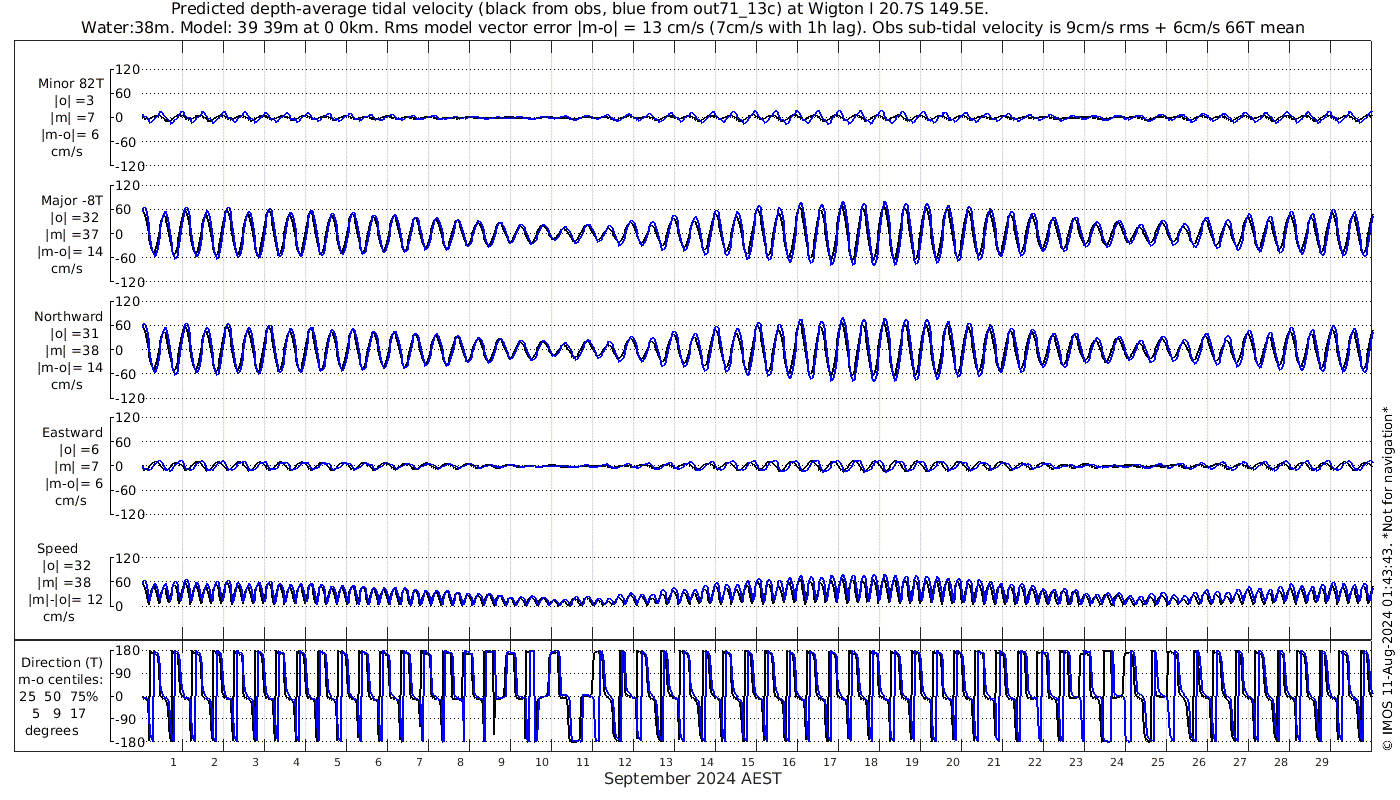Click the 'degrees' unit label
Screen dimensions: 1400x800
52,731
